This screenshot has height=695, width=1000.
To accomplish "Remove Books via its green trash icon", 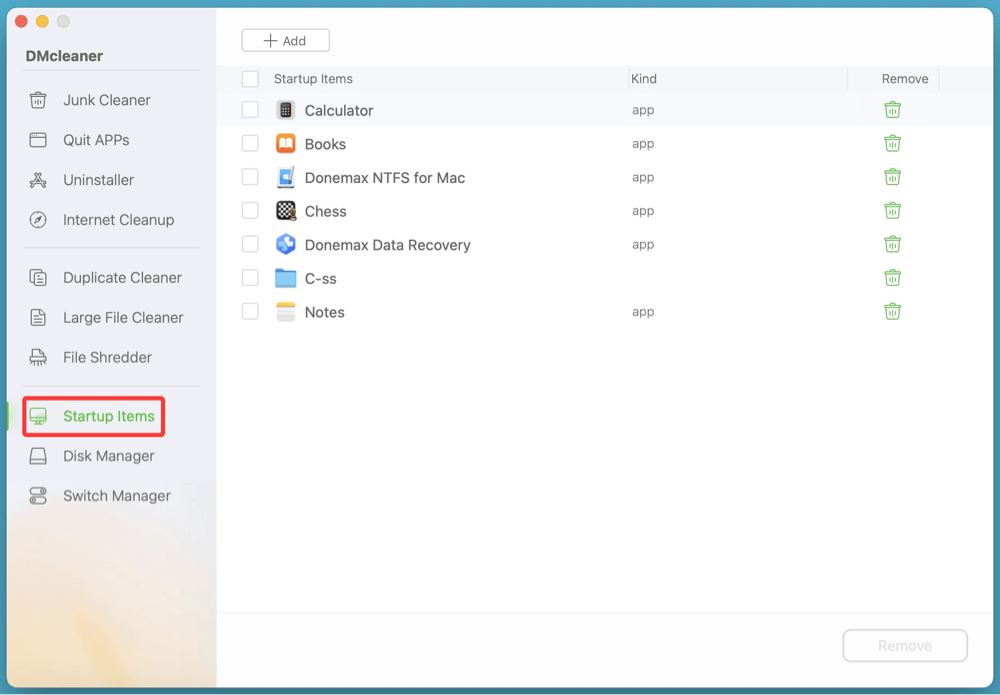I will (x=892, y=143).
